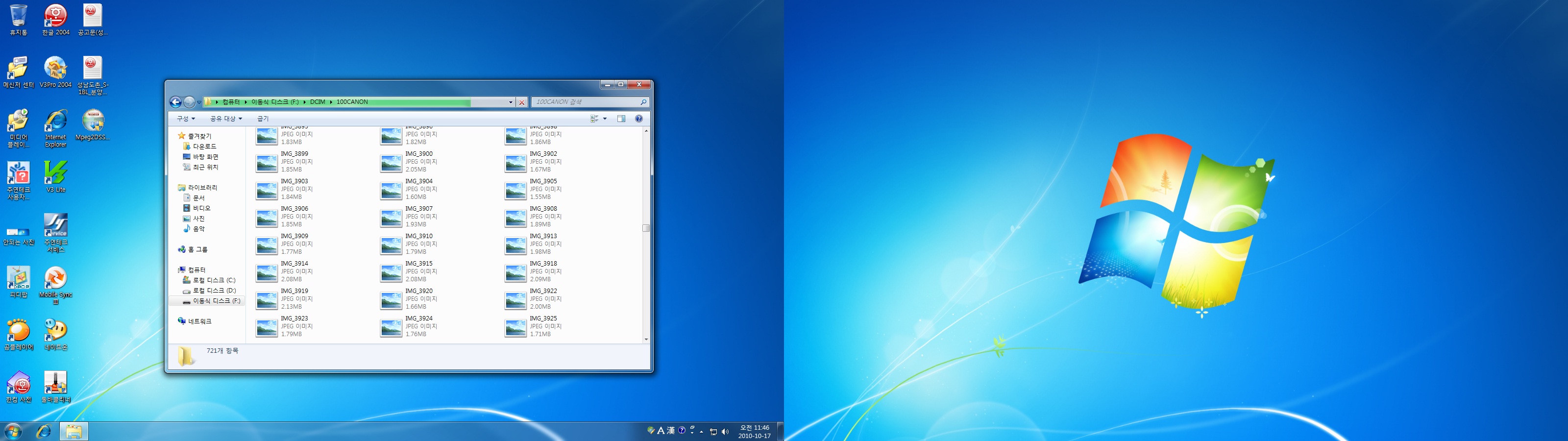Image resolution: width=1568 pixels, height=441 pixels.
Task: Open Internet Explorer desktop shortcut
Action: point(55,128)
